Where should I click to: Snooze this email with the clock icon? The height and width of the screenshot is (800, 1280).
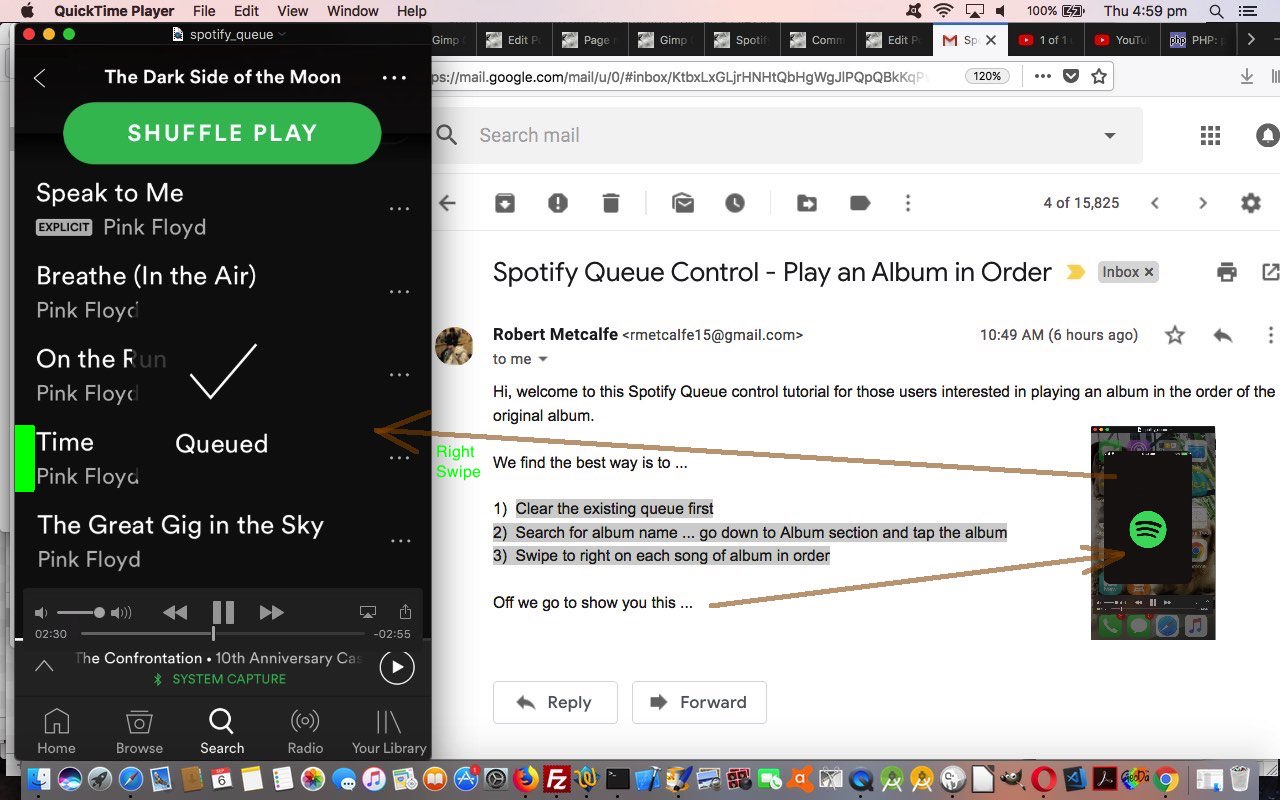735,203
